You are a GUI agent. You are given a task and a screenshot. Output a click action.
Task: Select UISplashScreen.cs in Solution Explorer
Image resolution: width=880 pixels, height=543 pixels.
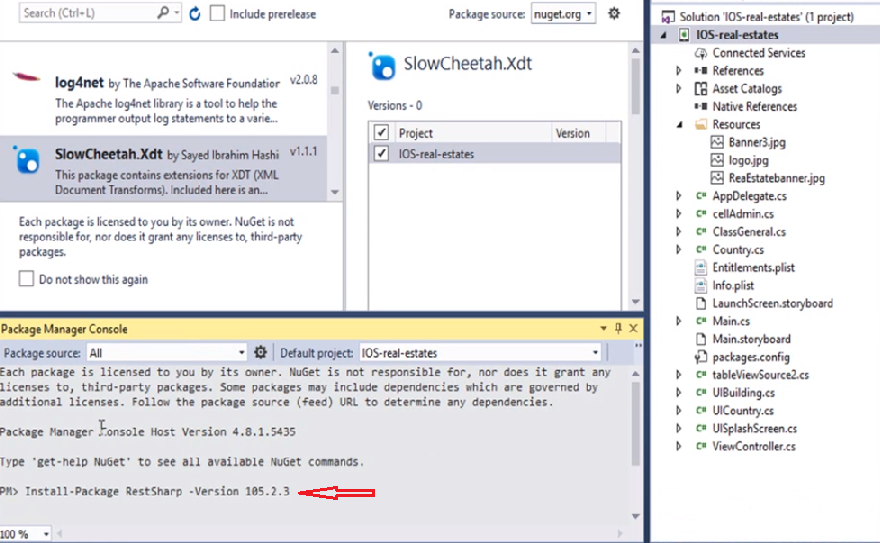click(x=754, y=429)
